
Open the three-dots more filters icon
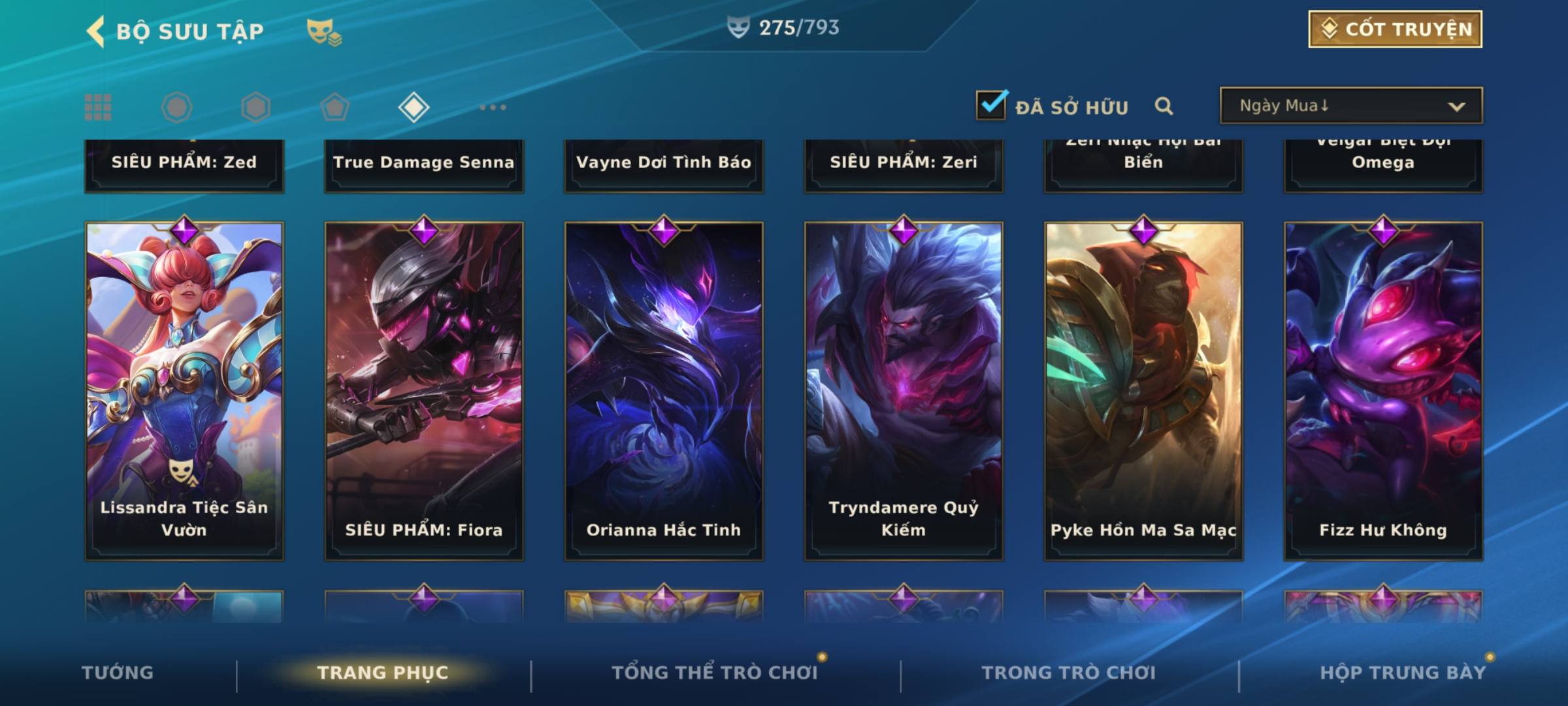pyautogui.click(x=493, y=107)
